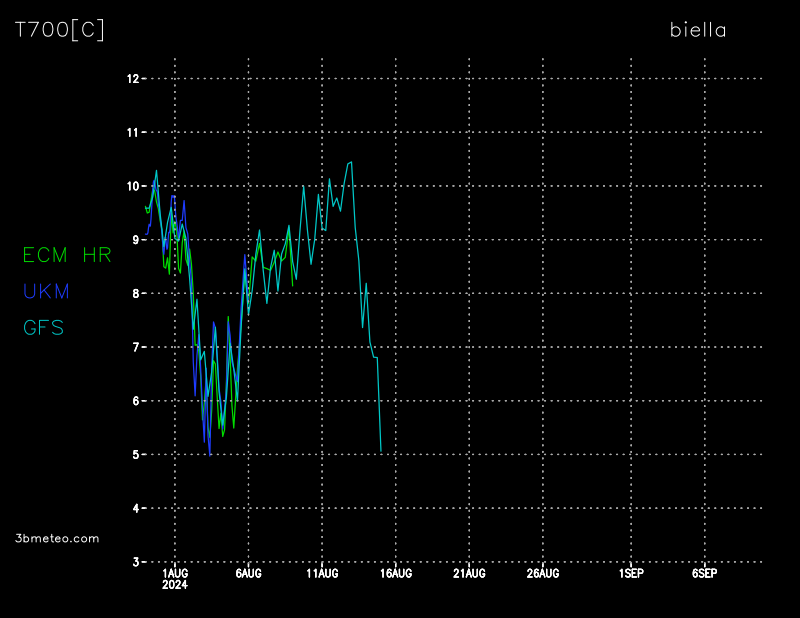800x618 pixels.
Task: Click the 1SEP date label
Action: [x=631, y=574]
